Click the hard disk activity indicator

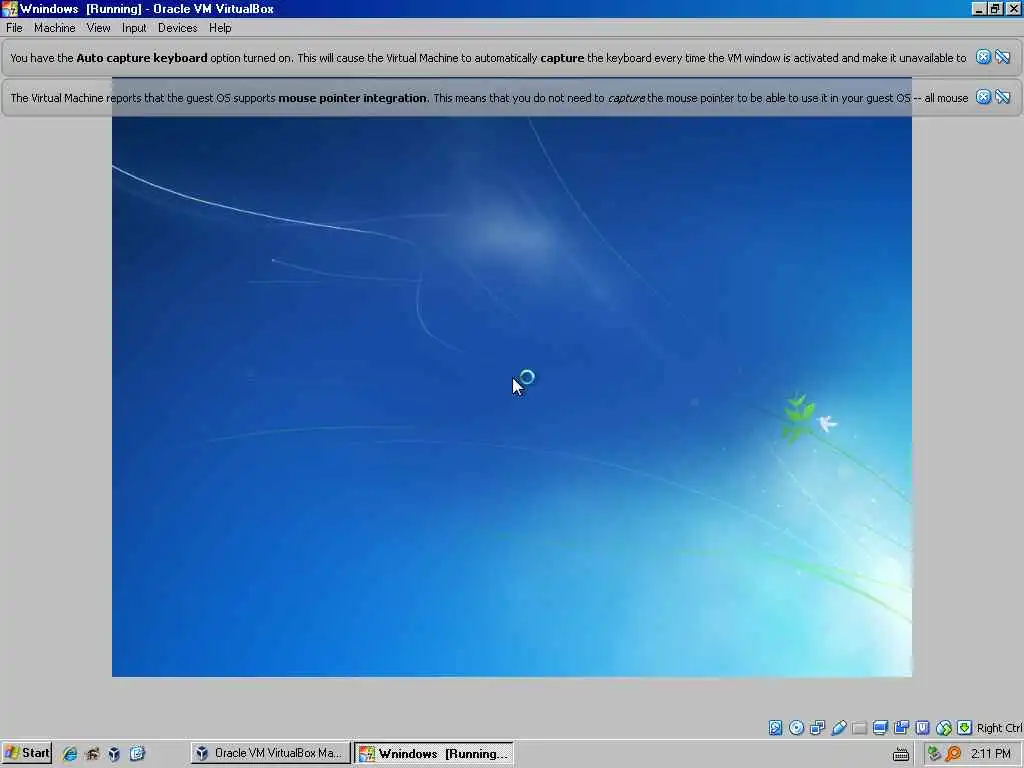775,728
